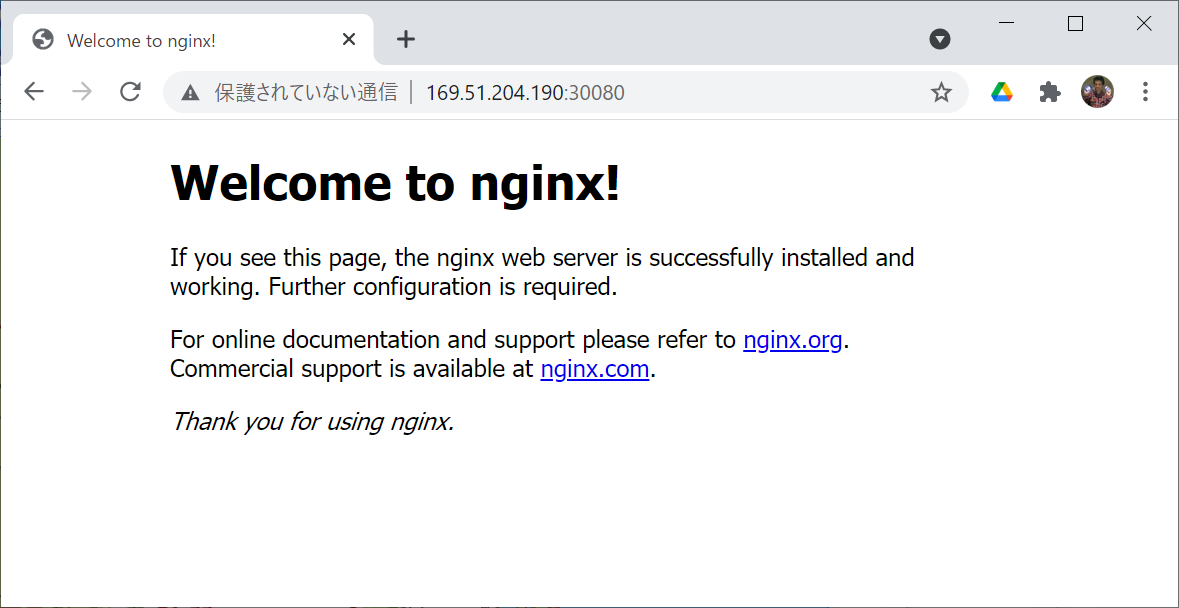Go back with the back arrow

tap(34, 92)
